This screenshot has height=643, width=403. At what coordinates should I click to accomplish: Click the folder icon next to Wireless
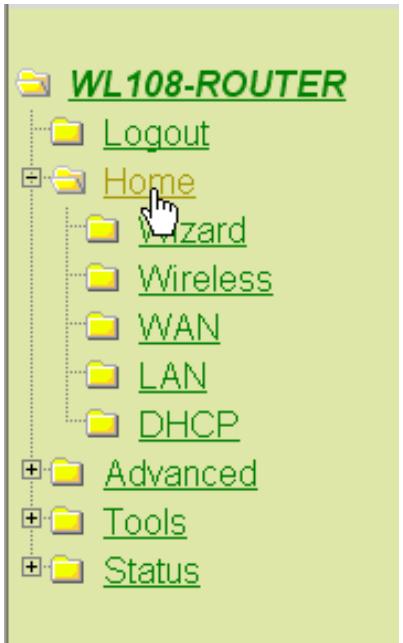point(102,277)
